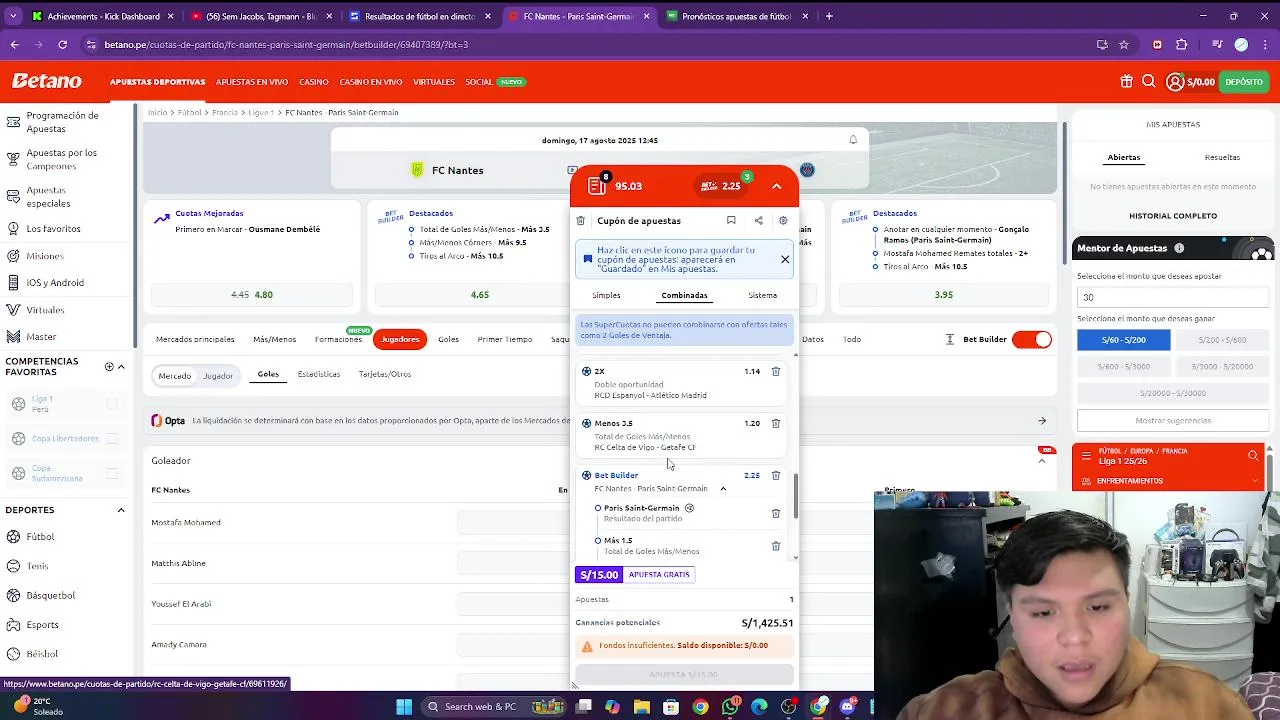Open the Estadísticas sub-tab
The height and width of the screenshot is (720, 1280).
point(319,374)
